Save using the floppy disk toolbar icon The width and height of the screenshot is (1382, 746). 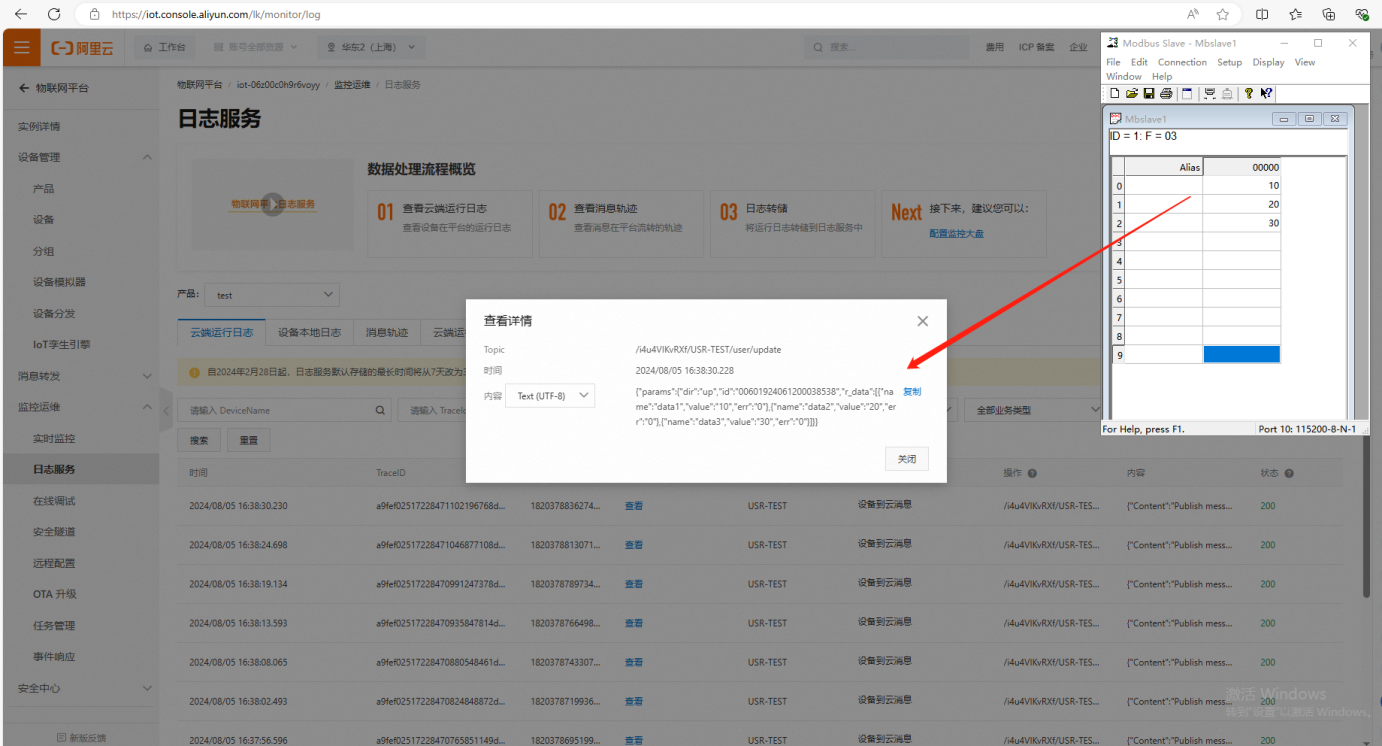pos(1149,93)
